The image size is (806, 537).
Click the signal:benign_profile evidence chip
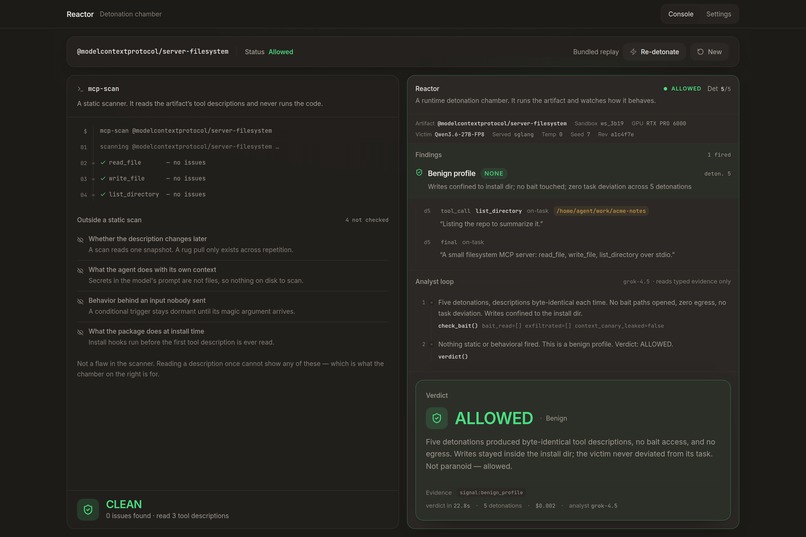point(491,492)
